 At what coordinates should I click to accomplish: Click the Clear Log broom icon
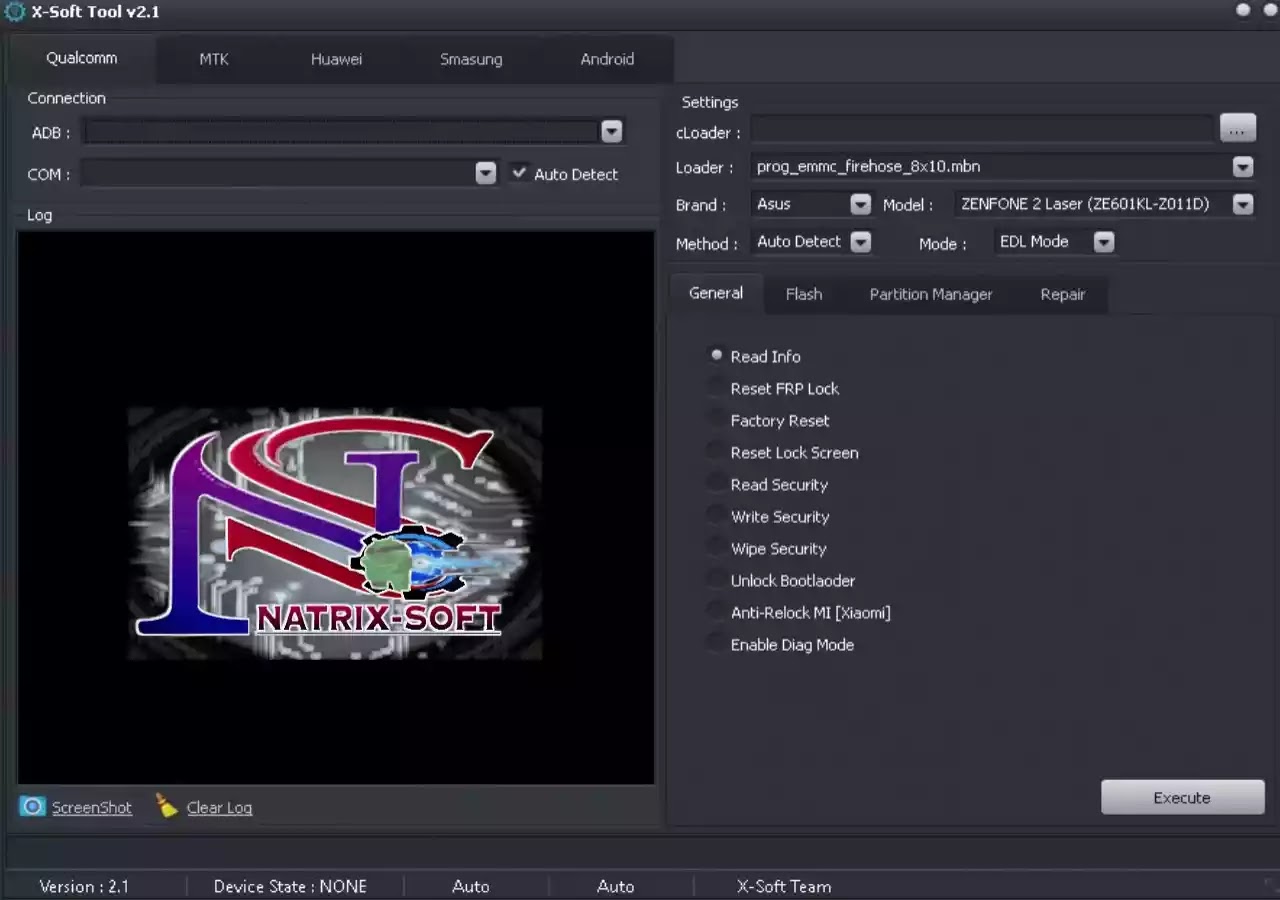[167, 806]
